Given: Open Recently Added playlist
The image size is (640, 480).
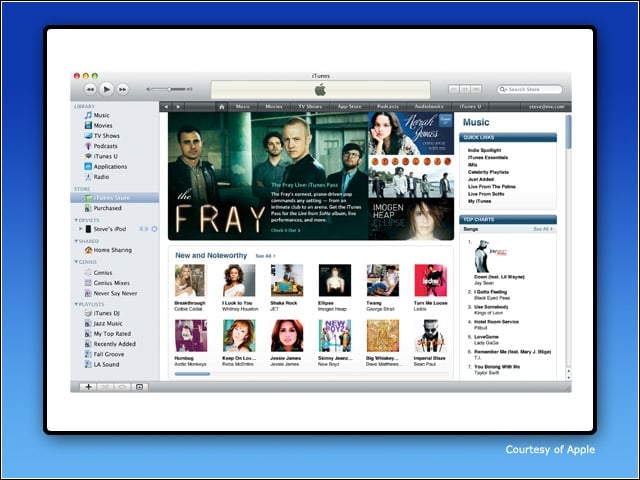Looking at the screenshot, I should coord(110,344).
